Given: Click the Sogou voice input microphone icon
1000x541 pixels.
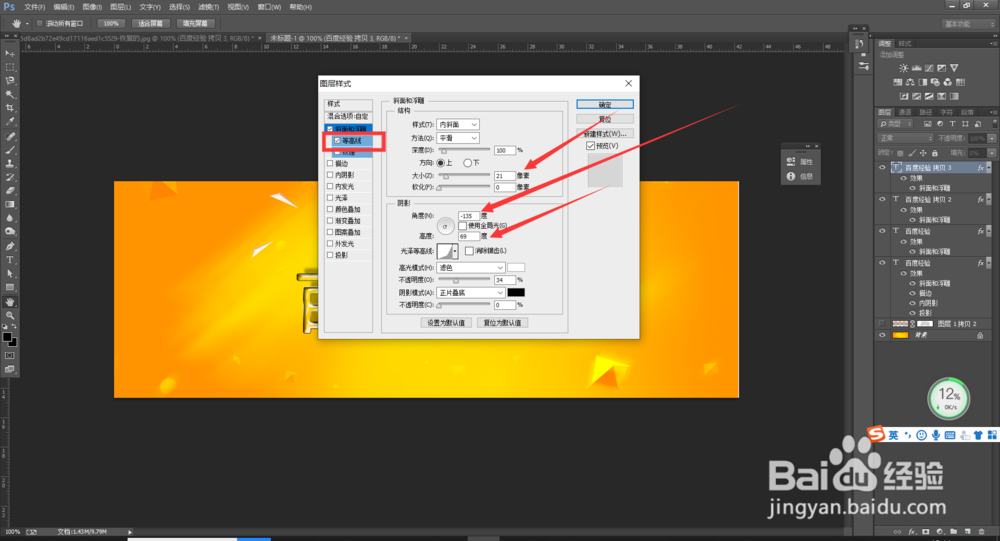Looking at the screenshot, I should (936, 435).
